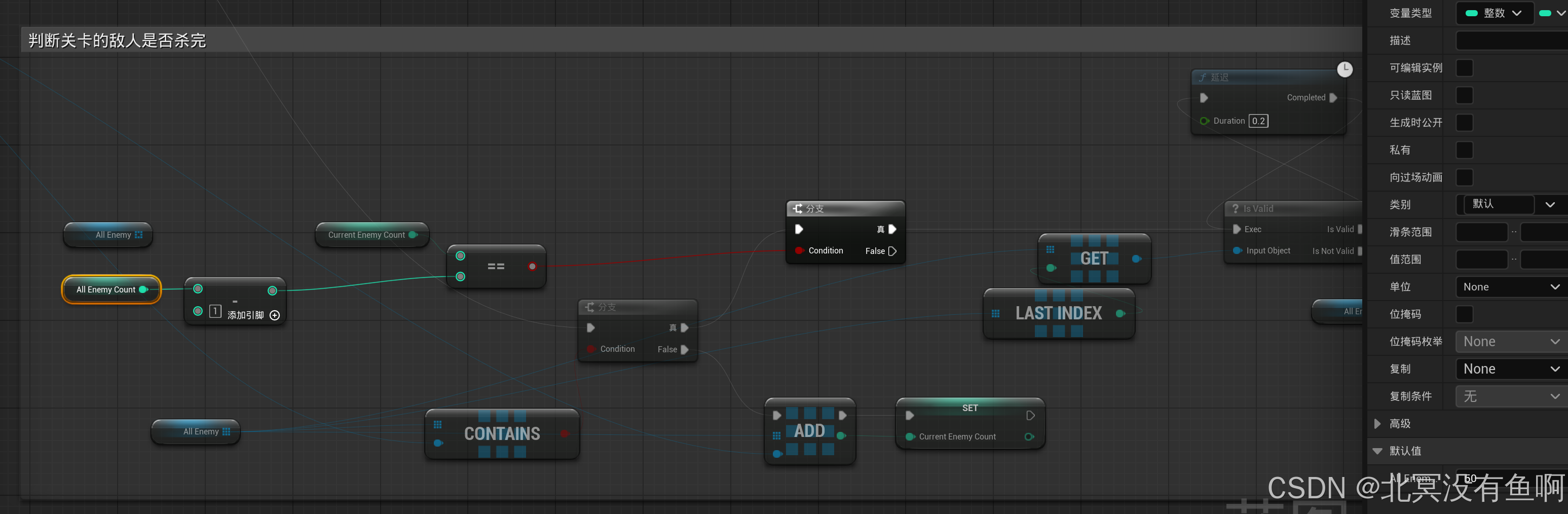Click the subtract node value field showing 1
The height and width of the screenshot is (514, 1568).
(x=215, y=311)
